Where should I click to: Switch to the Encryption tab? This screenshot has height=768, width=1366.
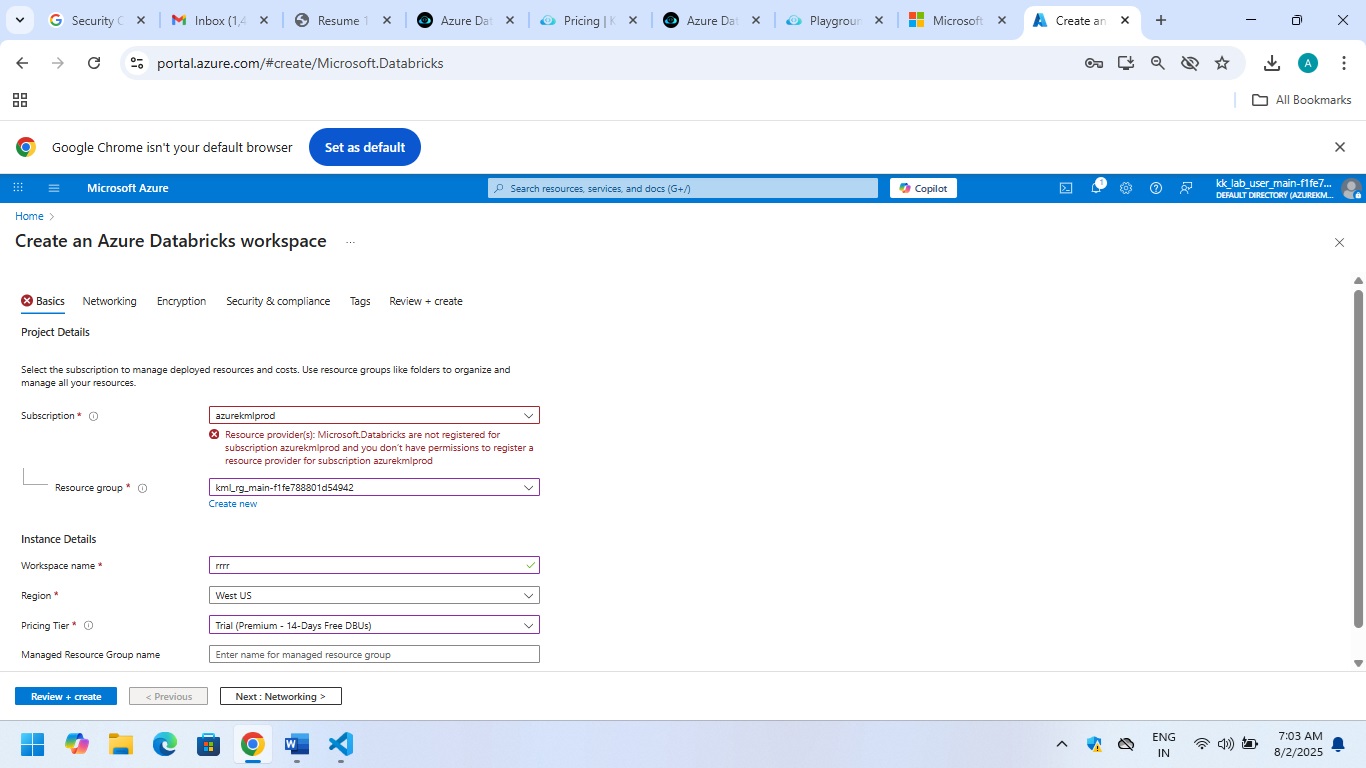[181, 301]
